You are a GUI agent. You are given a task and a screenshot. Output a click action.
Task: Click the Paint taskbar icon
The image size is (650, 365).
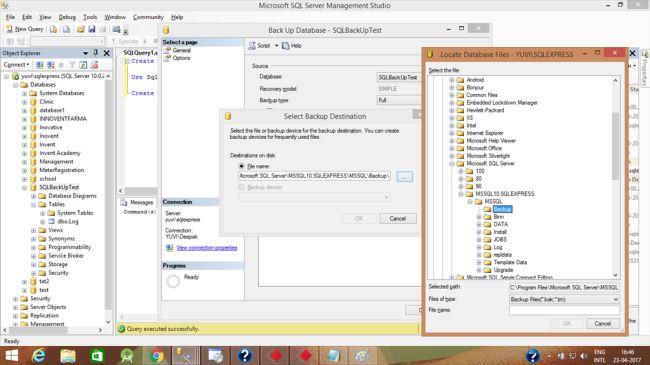tap(362, 356)
